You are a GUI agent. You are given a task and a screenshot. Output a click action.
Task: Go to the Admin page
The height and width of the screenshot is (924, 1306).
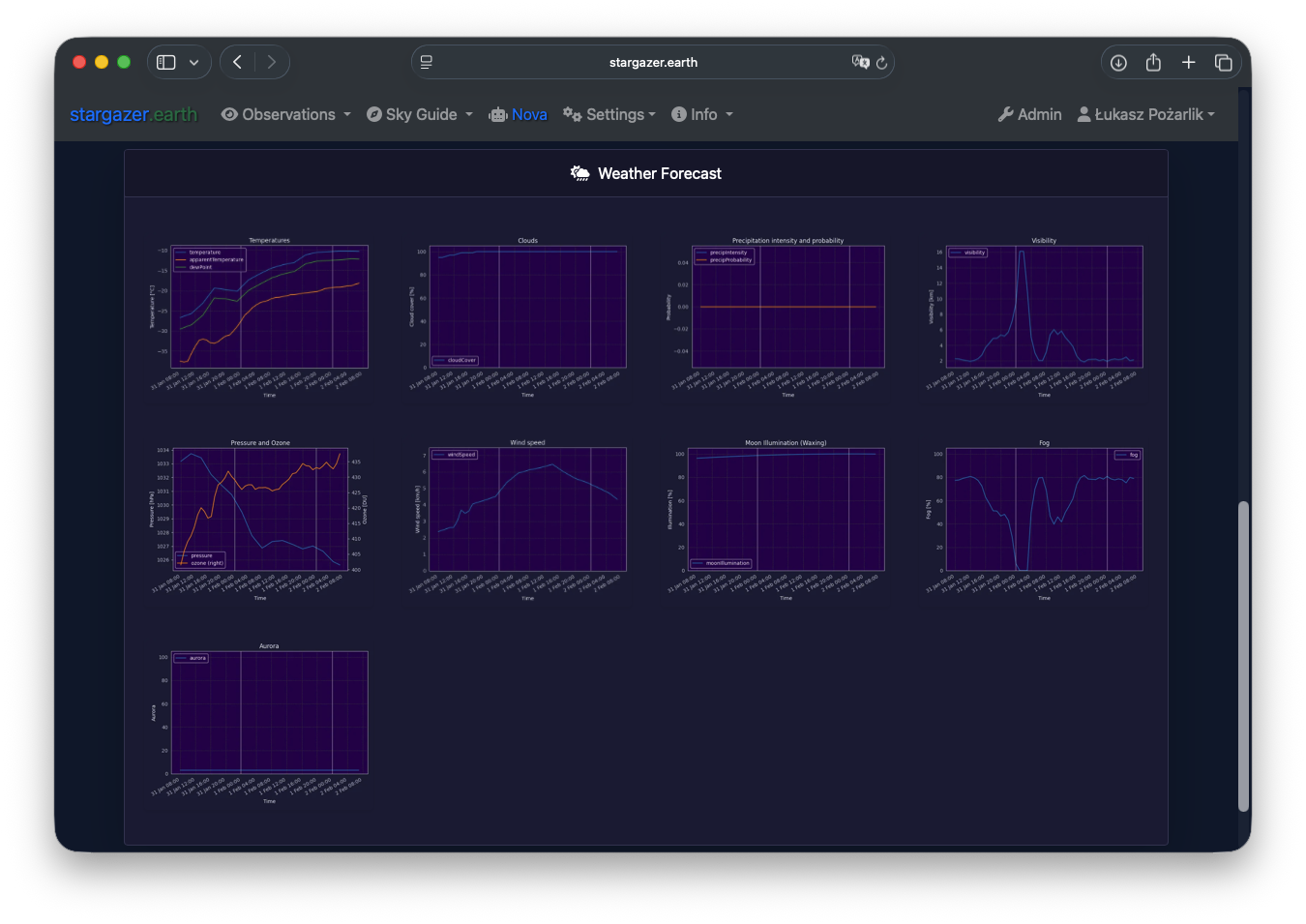click(x=1030, y=114)
